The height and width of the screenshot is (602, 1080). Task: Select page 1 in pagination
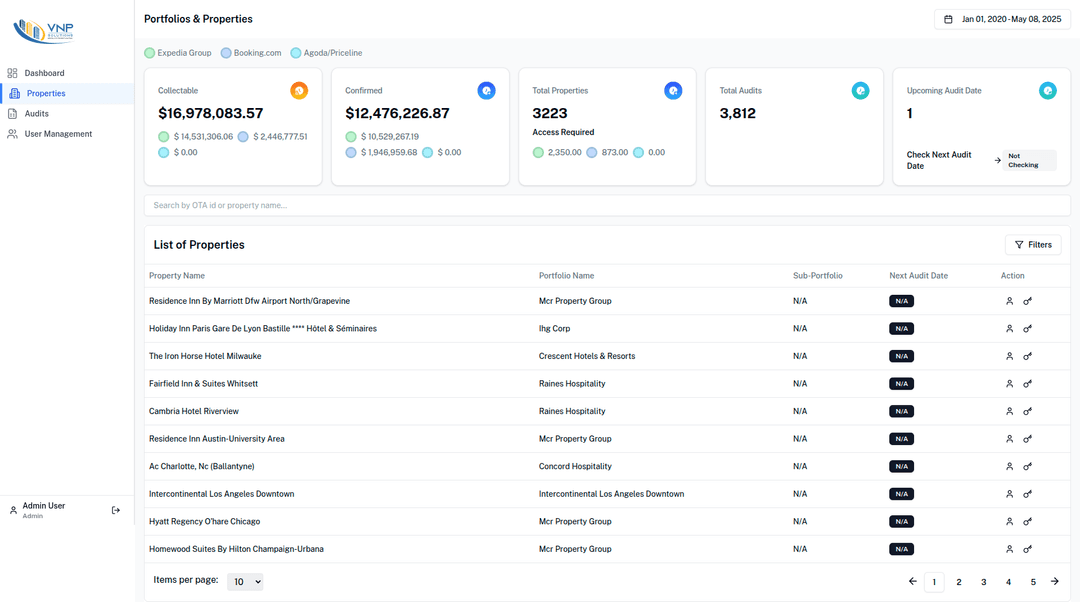934,582
